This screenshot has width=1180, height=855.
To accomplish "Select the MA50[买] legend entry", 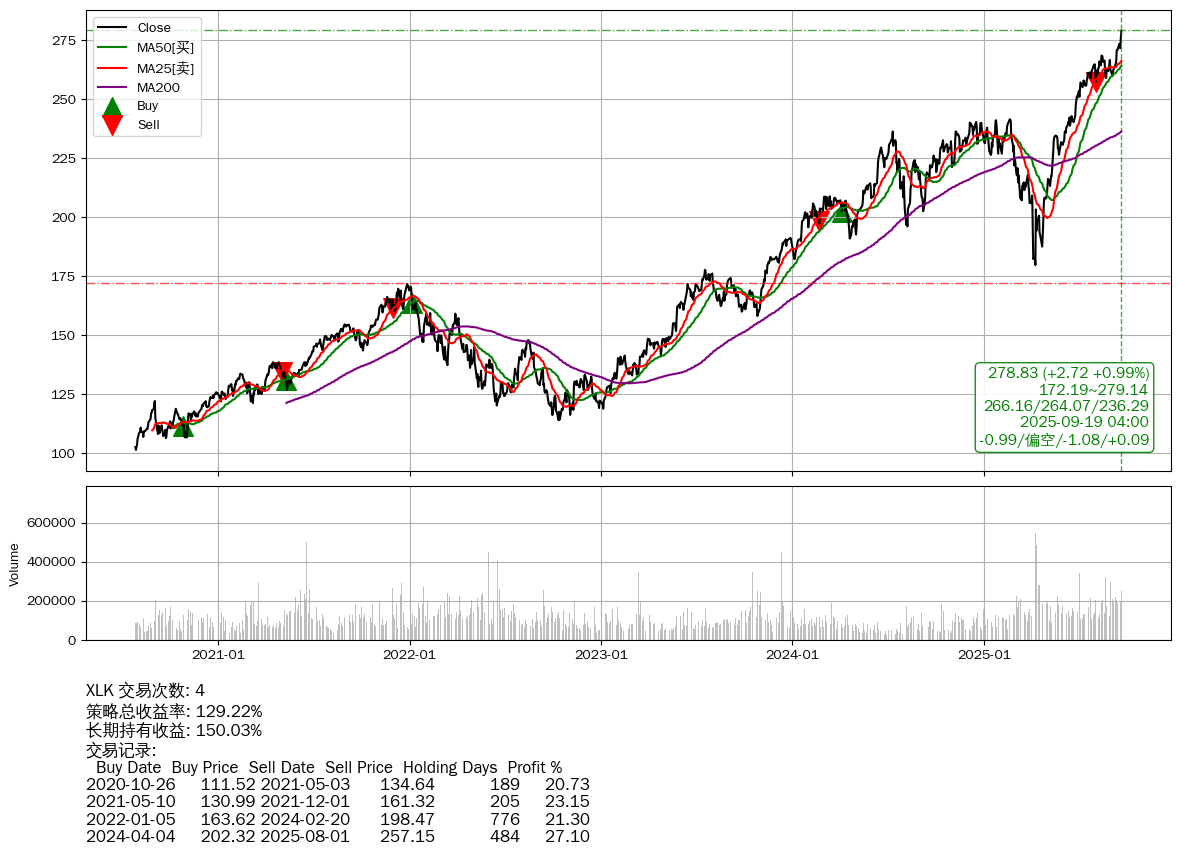I will (165, 48).
